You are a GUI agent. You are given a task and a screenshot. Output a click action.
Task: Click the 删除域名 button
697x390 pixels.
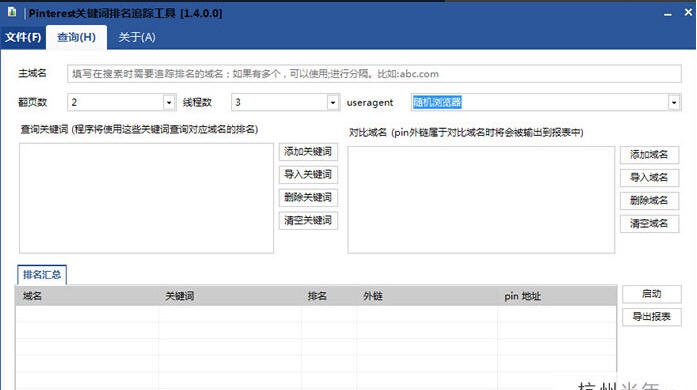point(649,201)
